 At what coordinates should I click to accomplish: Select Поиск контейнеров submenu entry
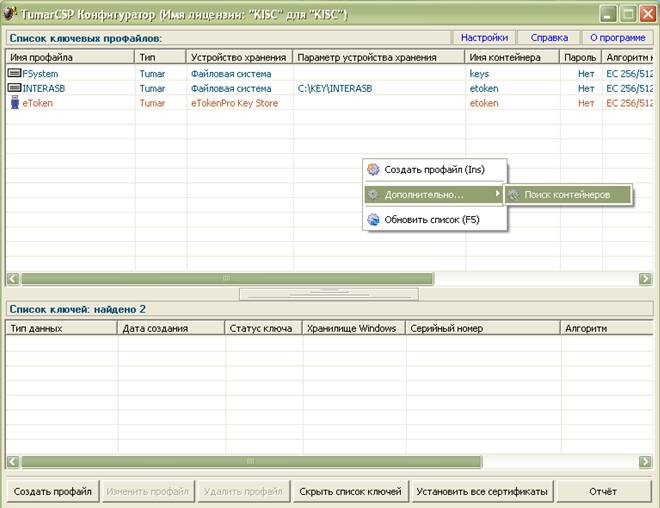tap(567, 194)
